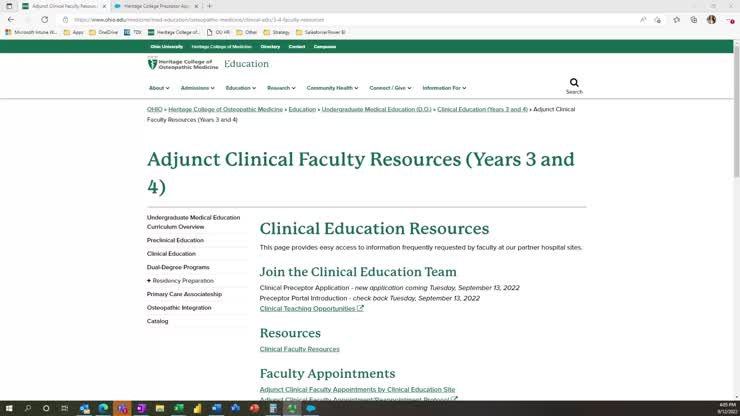The height and width of the screenshot is (416, 740).
Task: Open Clinical Faculty Resources link
Action: click(299, 349)
